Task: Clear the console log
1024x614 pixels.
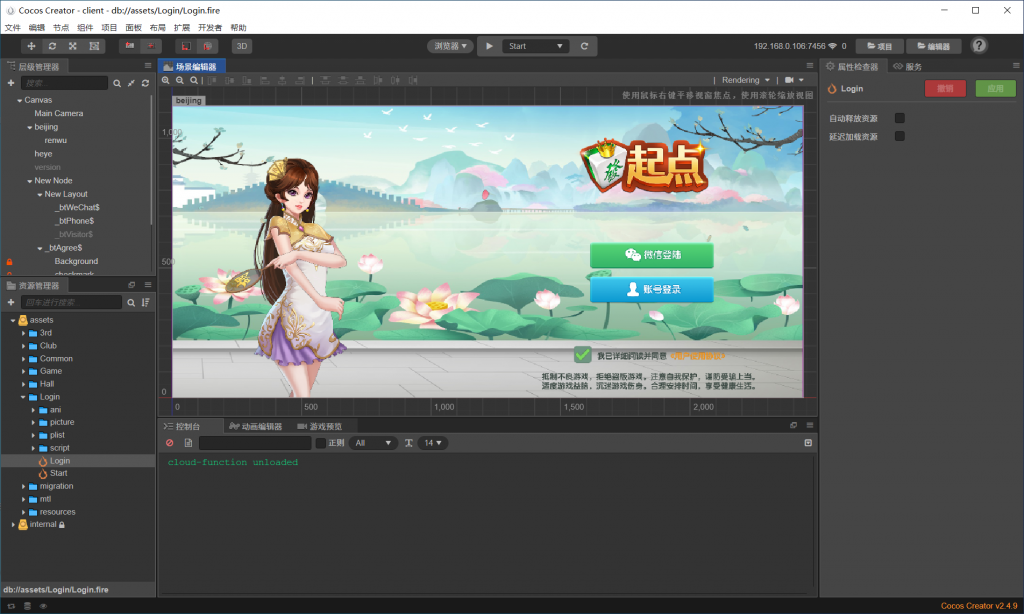Action: [x=170, y=443]
